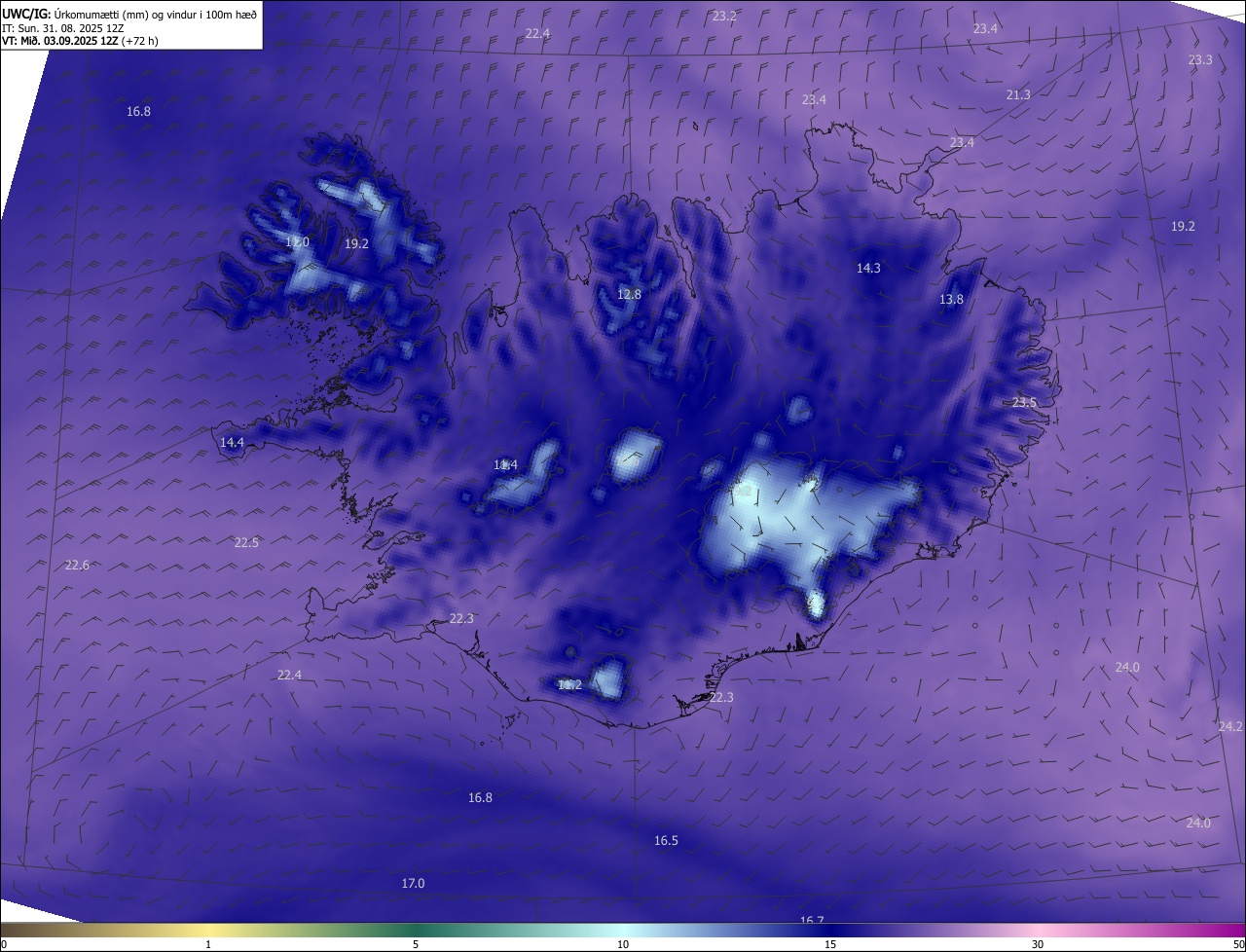1246x952 pixels.
Task: Click the legend tick label 5
Action: point(416,945)
